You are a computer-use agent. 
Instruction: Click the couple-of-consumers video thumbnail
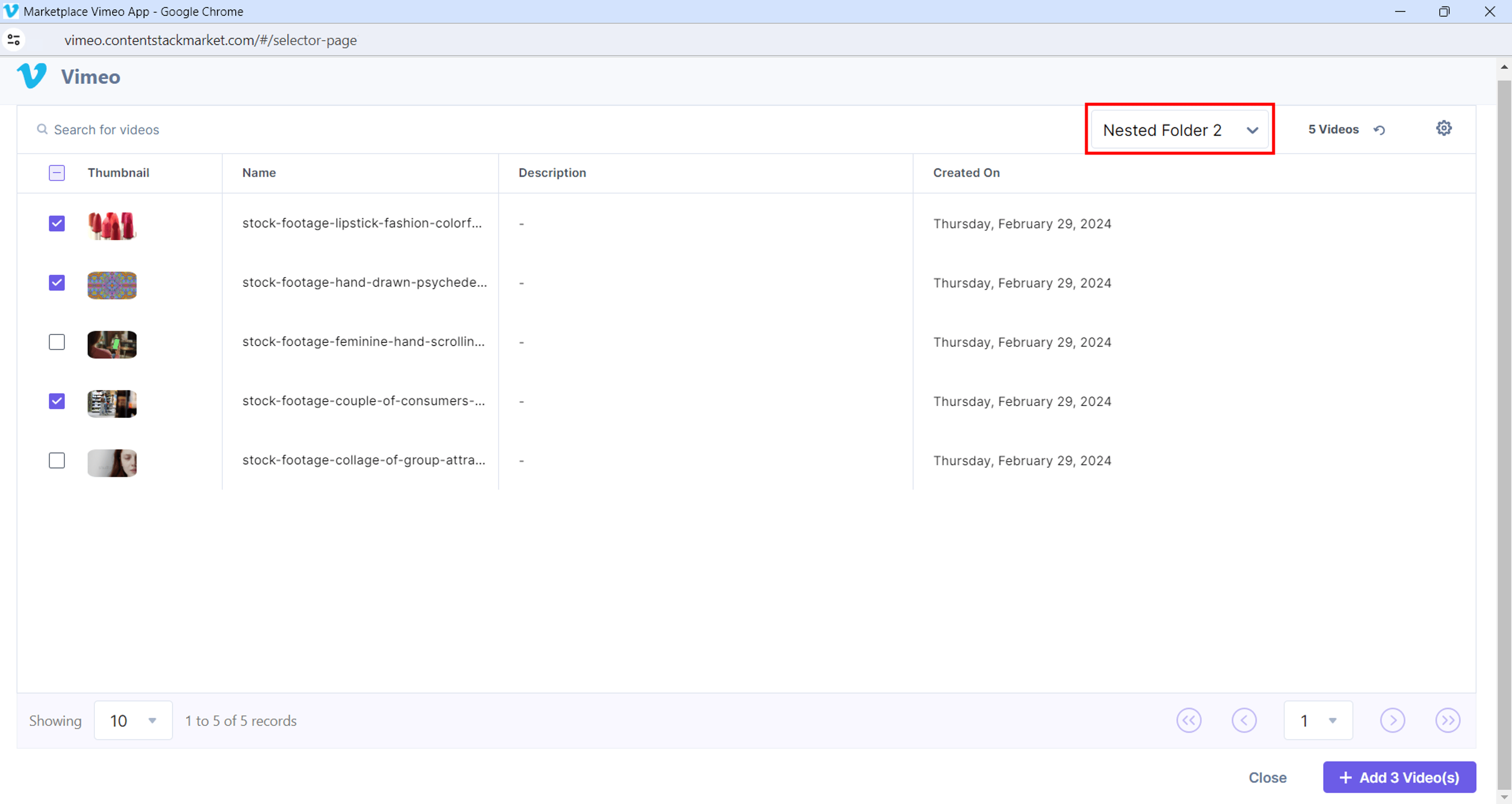pos(112,404)
